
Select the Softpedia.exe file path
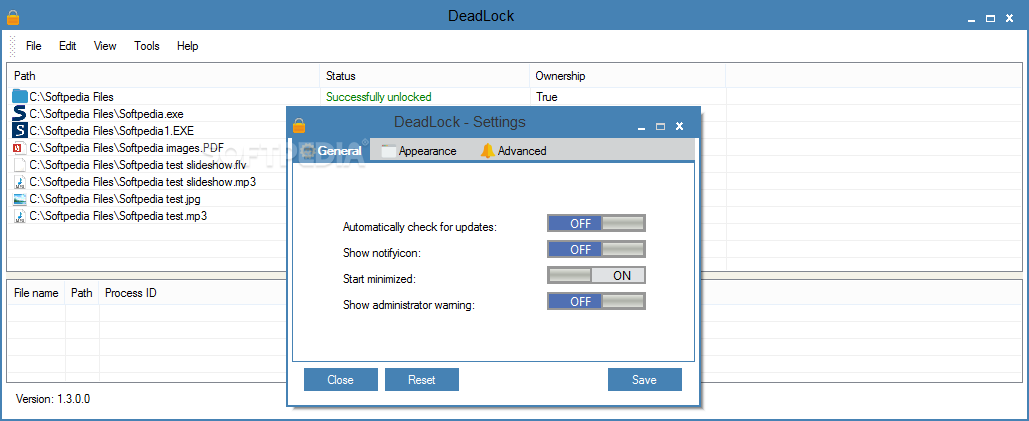click(x=106, y=113)
